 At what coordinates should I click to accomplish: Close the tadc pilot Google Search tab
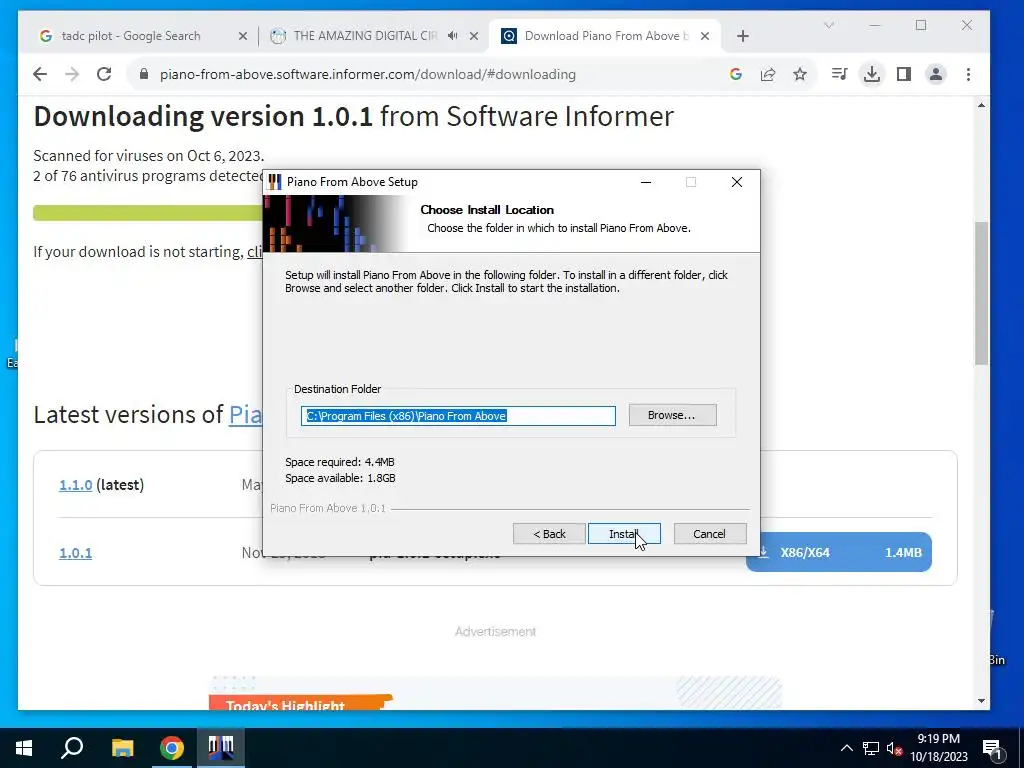tap(243, 36)
